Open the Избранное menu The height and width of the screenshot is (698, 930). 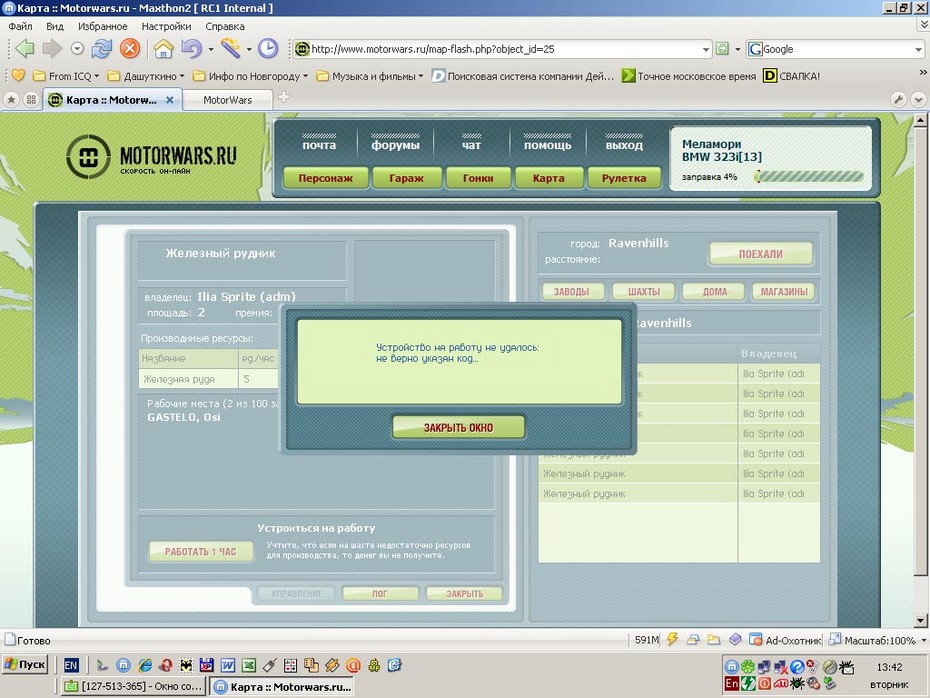tap(103, 26)
